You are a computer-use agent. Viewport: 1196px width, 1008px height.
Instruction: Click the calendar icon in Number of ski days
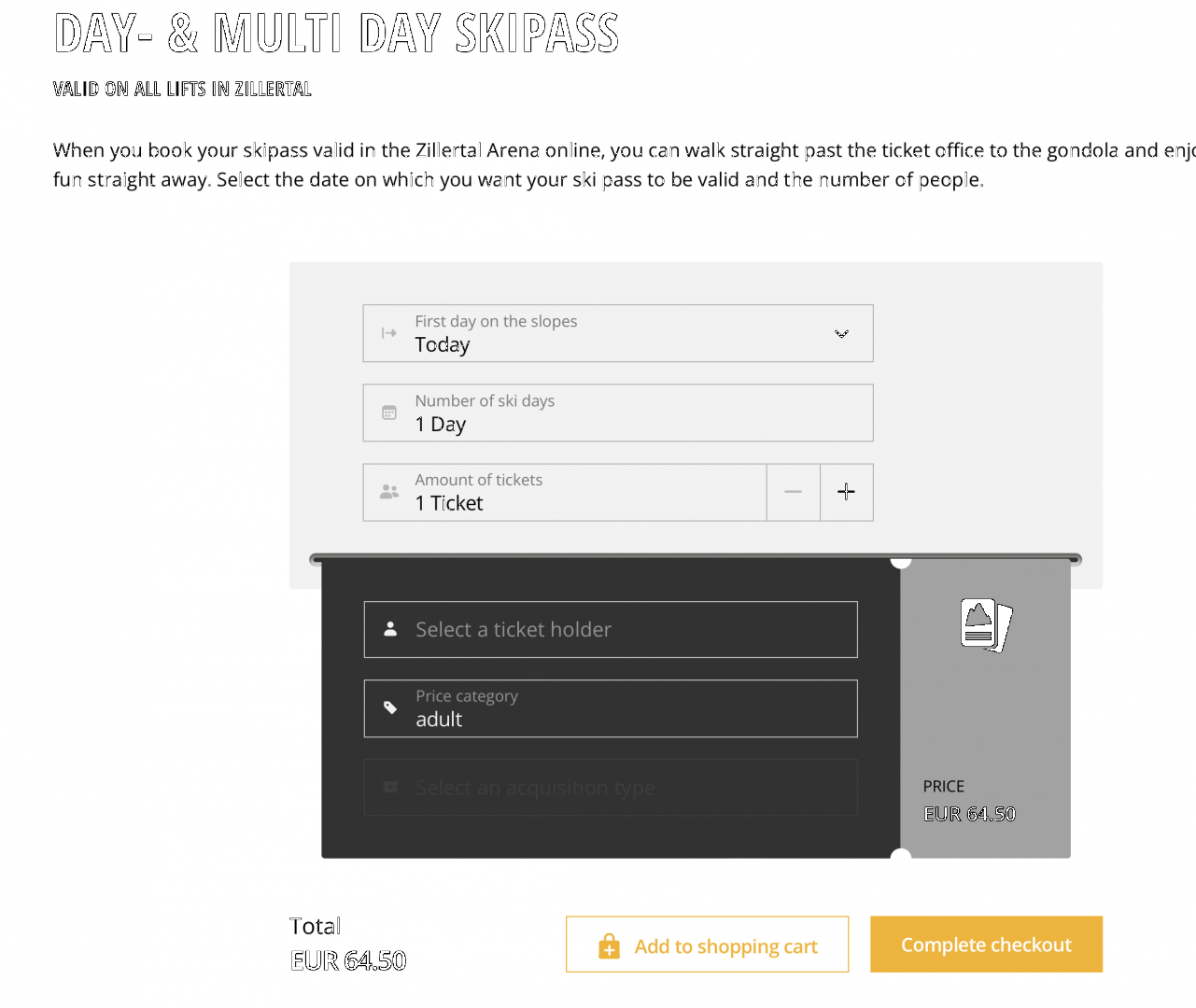tap(389, 413)
